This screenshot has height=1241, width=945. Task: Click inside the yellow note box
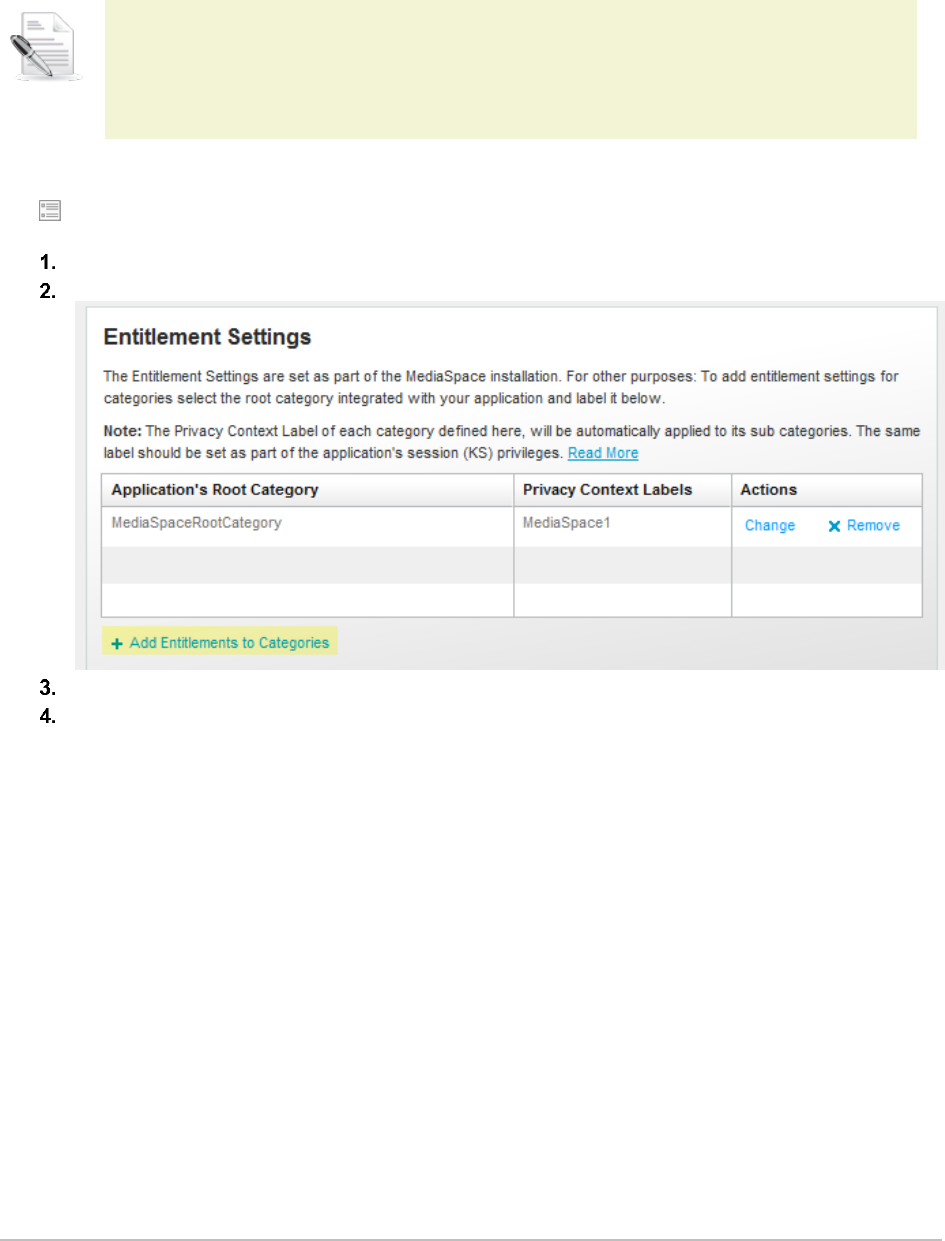click(x=510, y=70)
